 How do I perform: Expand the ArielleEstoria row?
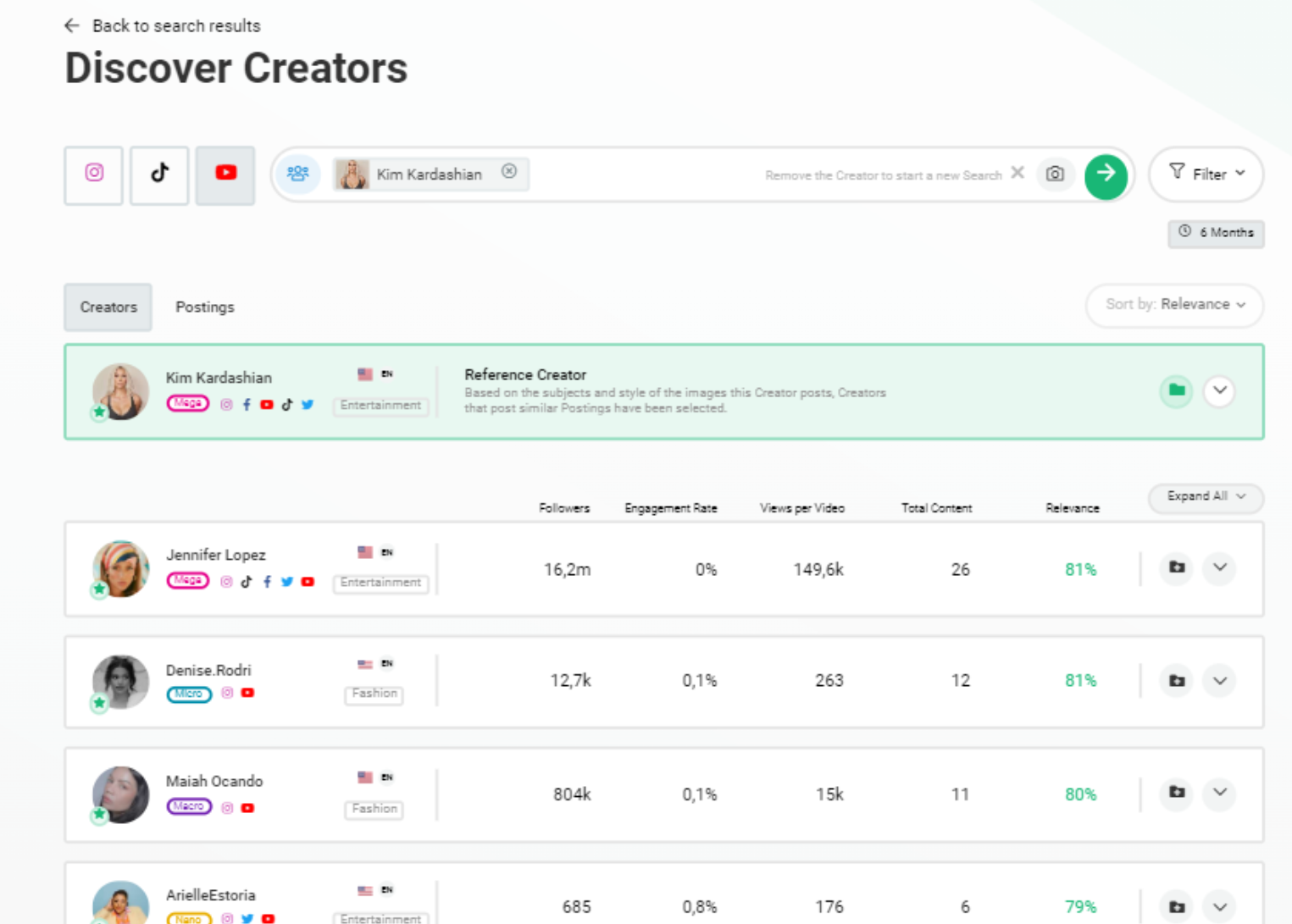1219,907
